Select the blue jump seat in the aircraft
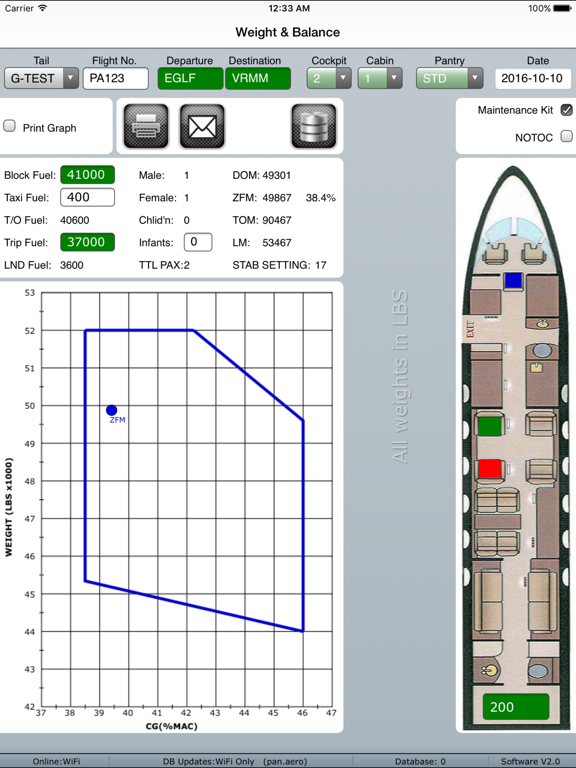Screen dimensions: 576x768 tap(513, 281)
